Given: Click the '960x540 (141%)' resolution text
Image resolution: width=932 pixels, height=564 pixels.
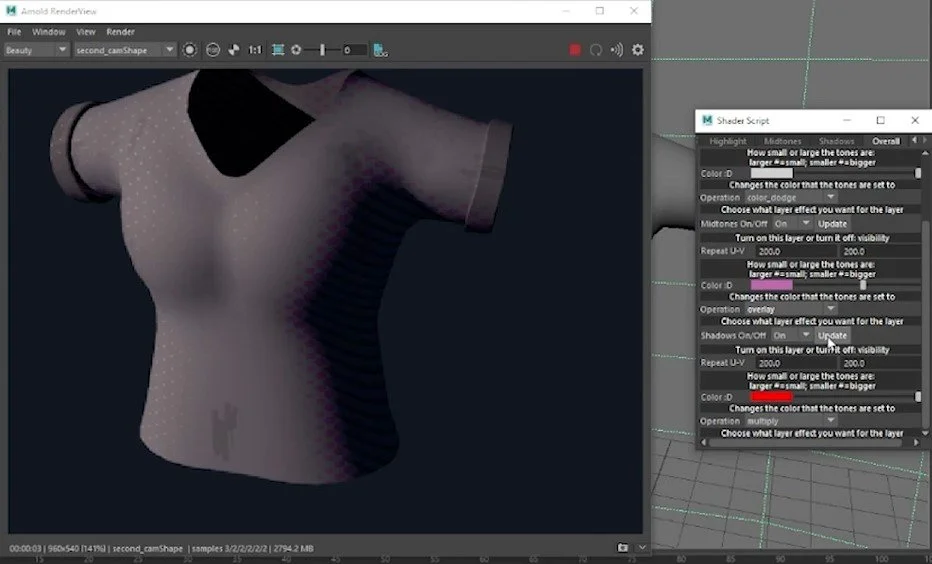Looking at the screenshot, I should (x=76, y=549).
